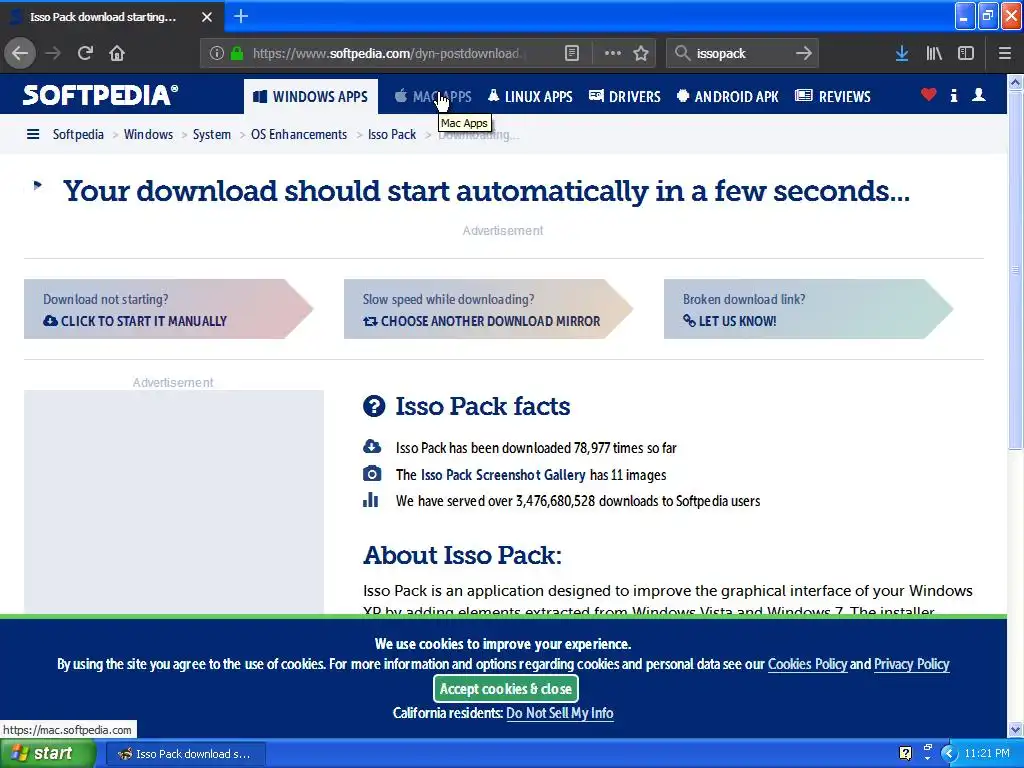Click the help icon in the system tray
This screenshot has height=768, width=1024.
tap(905, 753)
